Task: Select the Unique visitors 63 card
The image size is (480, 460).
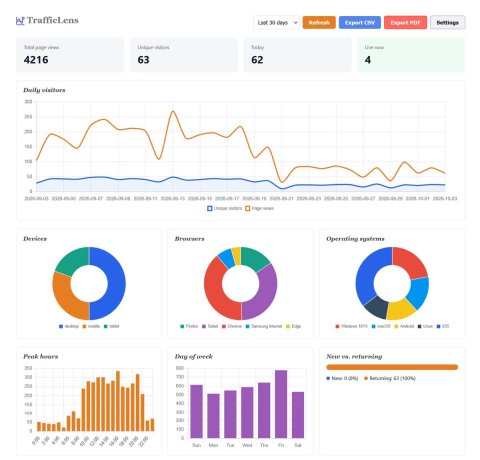Action: 184,55
